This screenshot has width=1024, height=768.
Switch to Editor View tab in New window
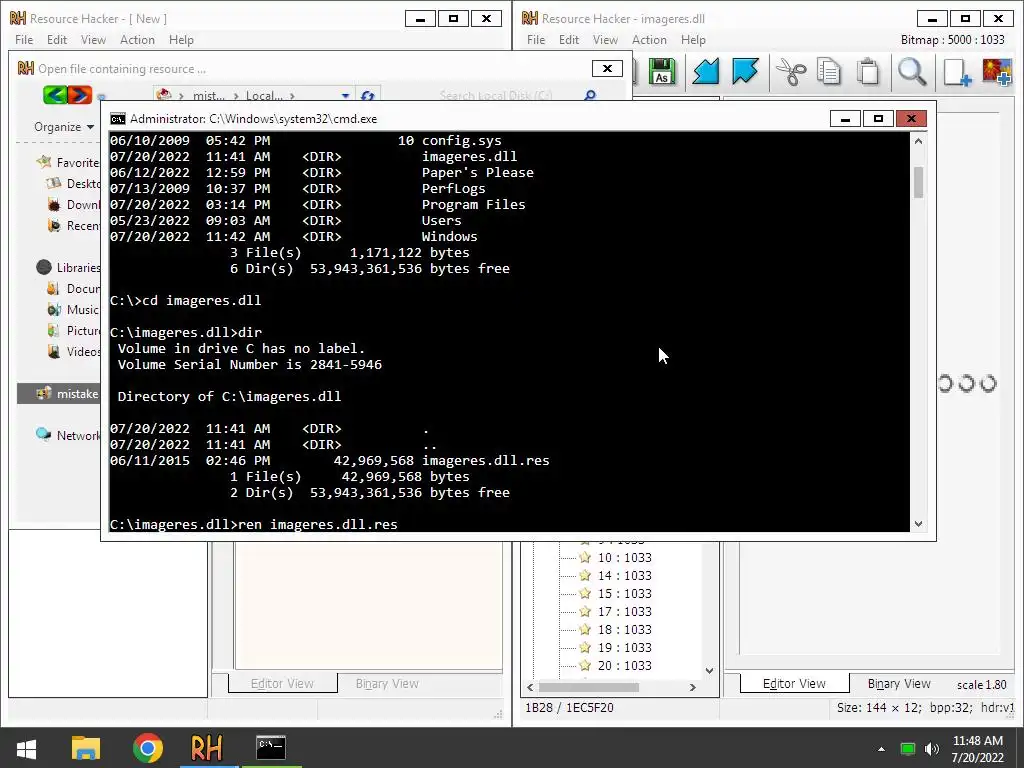point(282,683)
